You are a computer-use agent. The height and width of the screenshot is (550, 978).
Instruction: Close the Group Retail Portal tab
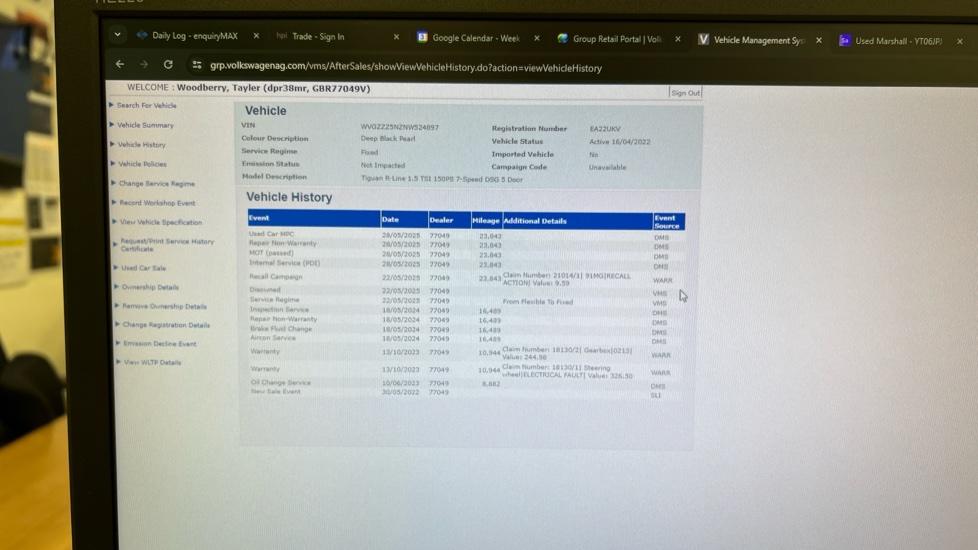[x=677, y=39]
